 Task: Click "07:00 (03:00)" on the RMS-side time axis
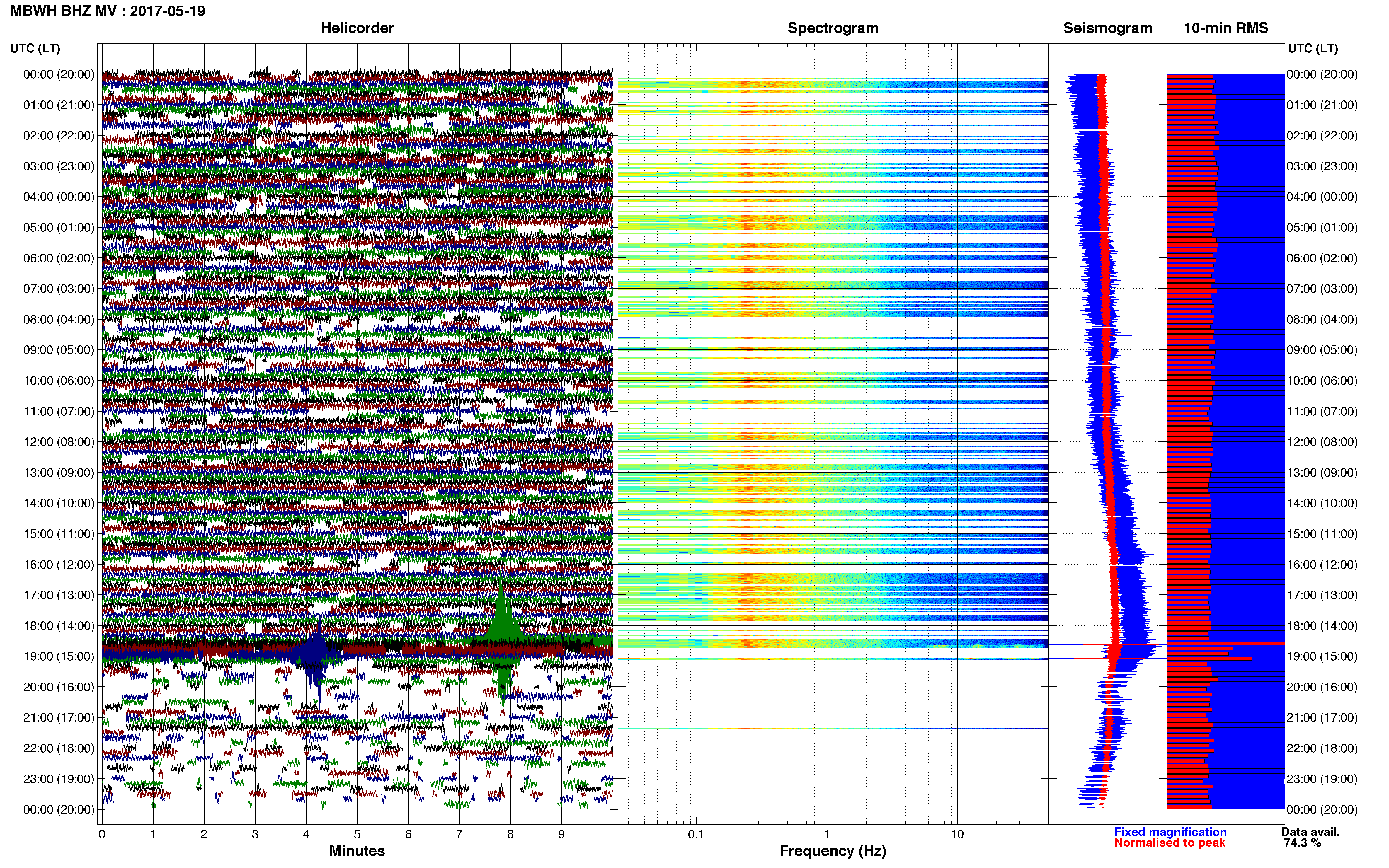(x=1322, y=289)
